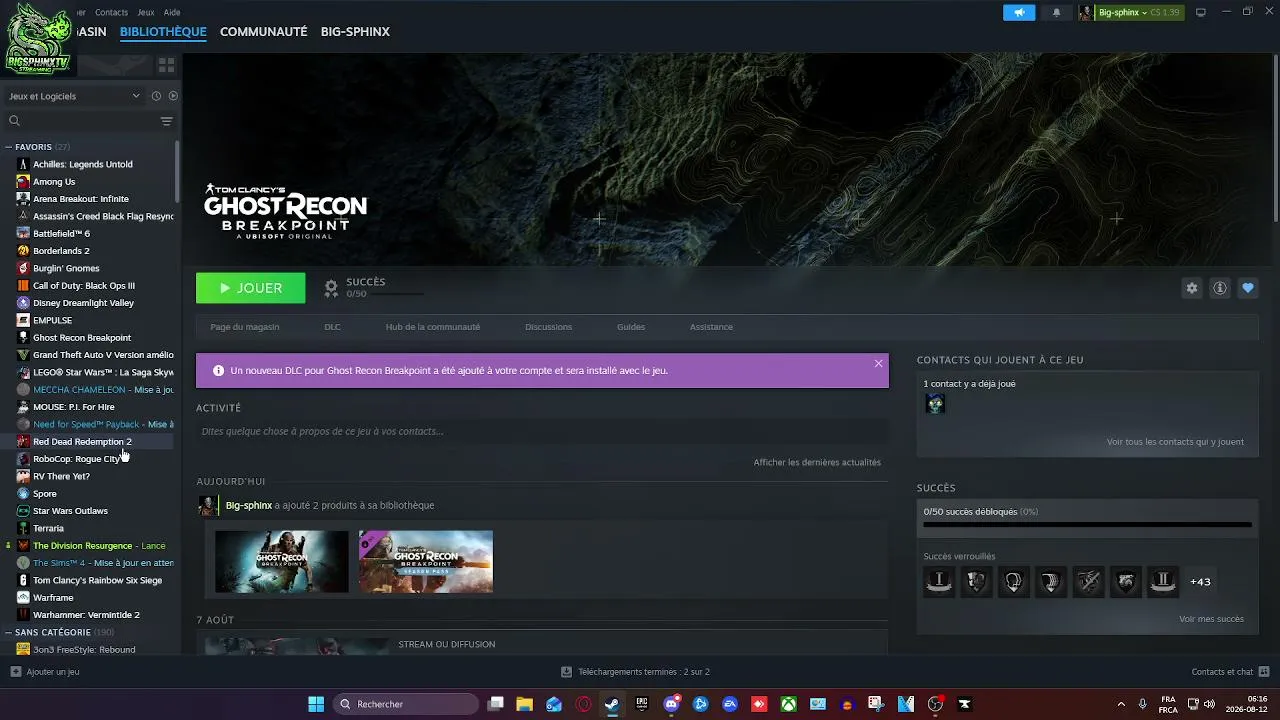This screenshot has height=720, width=1280.
Task: Click Voir mes succès
Action: coord(1211,619)
